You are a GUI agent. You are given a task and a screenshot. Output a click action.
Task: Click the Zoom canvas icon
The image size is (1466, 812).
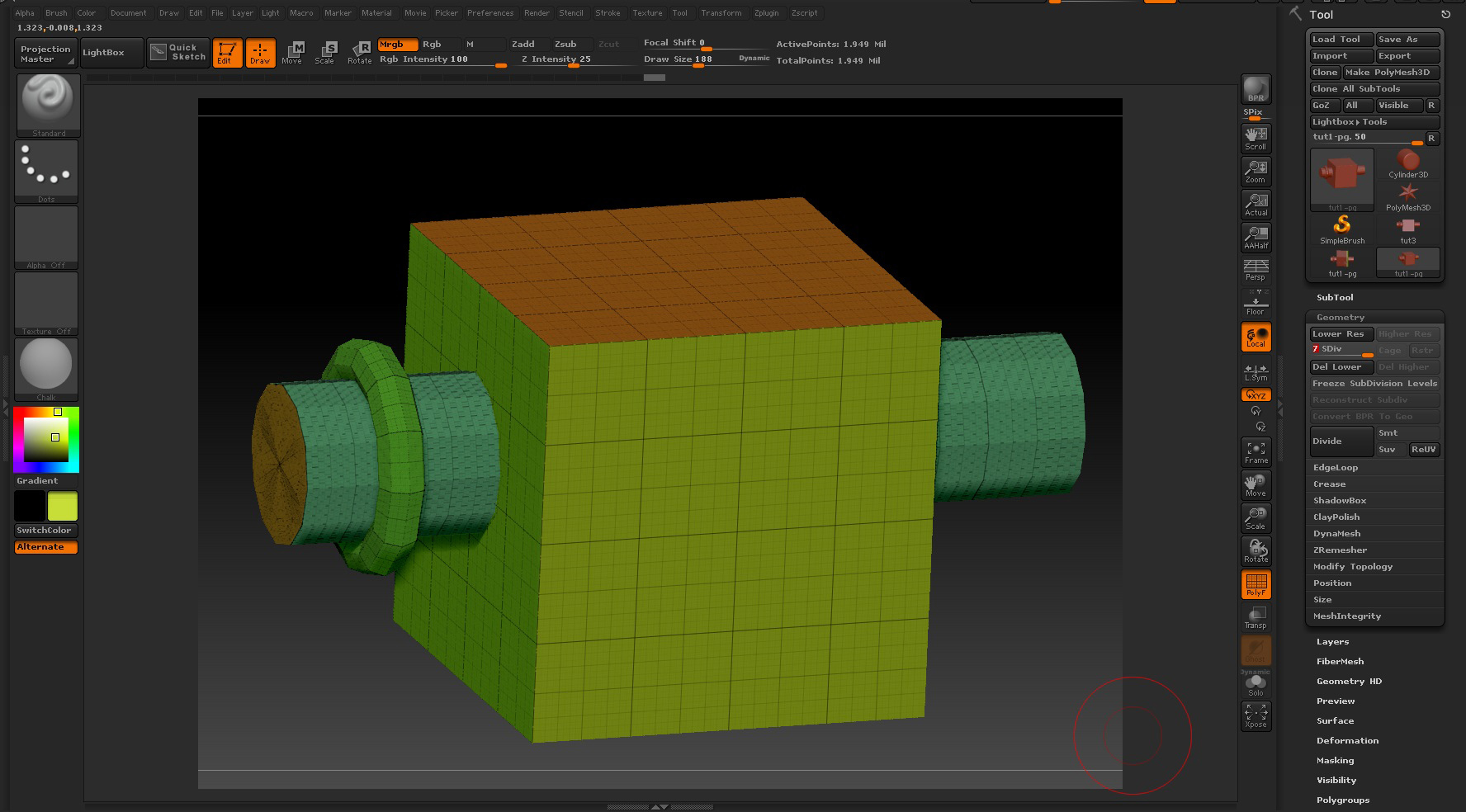(1256, 171)
